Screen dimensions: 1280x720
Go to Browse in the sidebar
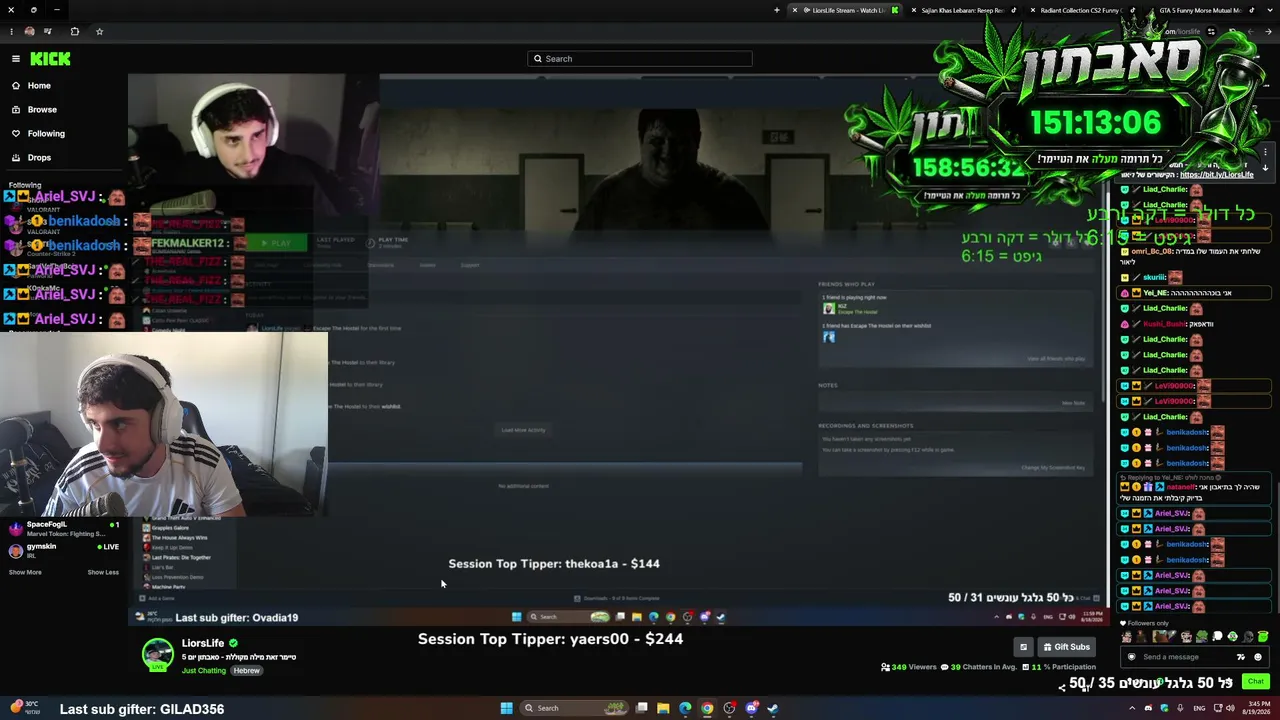click(x=42, y=109)
